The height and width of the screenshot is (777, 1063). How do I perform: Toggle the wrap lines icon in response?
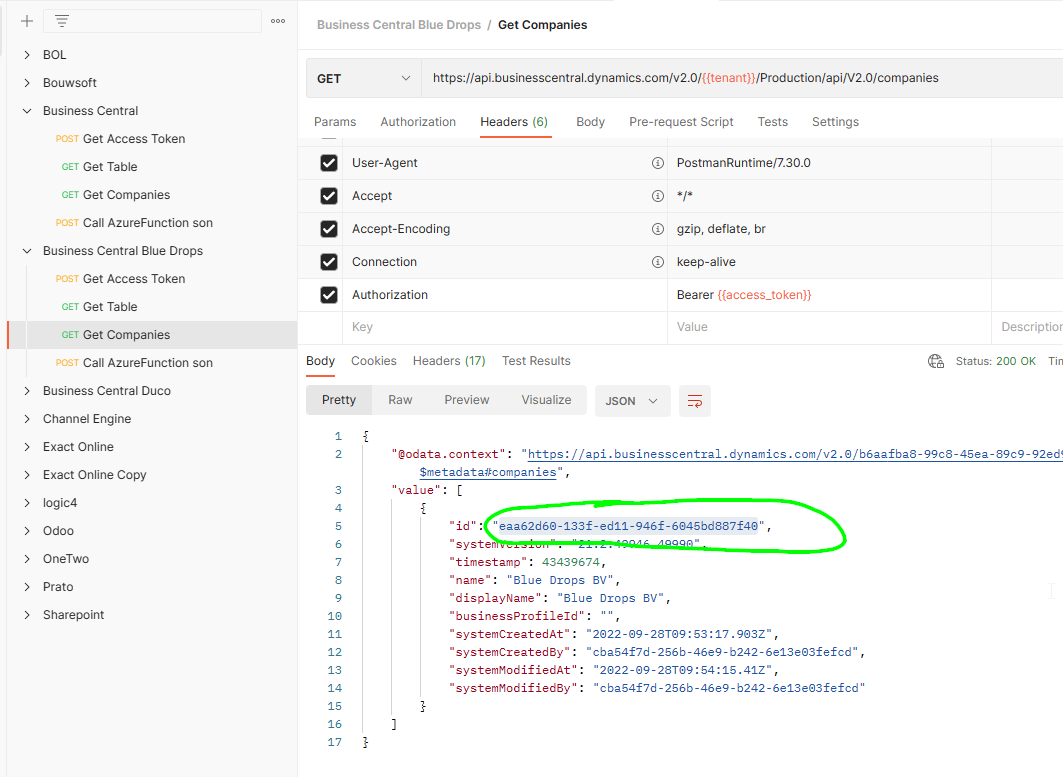[x=695, y=401]
